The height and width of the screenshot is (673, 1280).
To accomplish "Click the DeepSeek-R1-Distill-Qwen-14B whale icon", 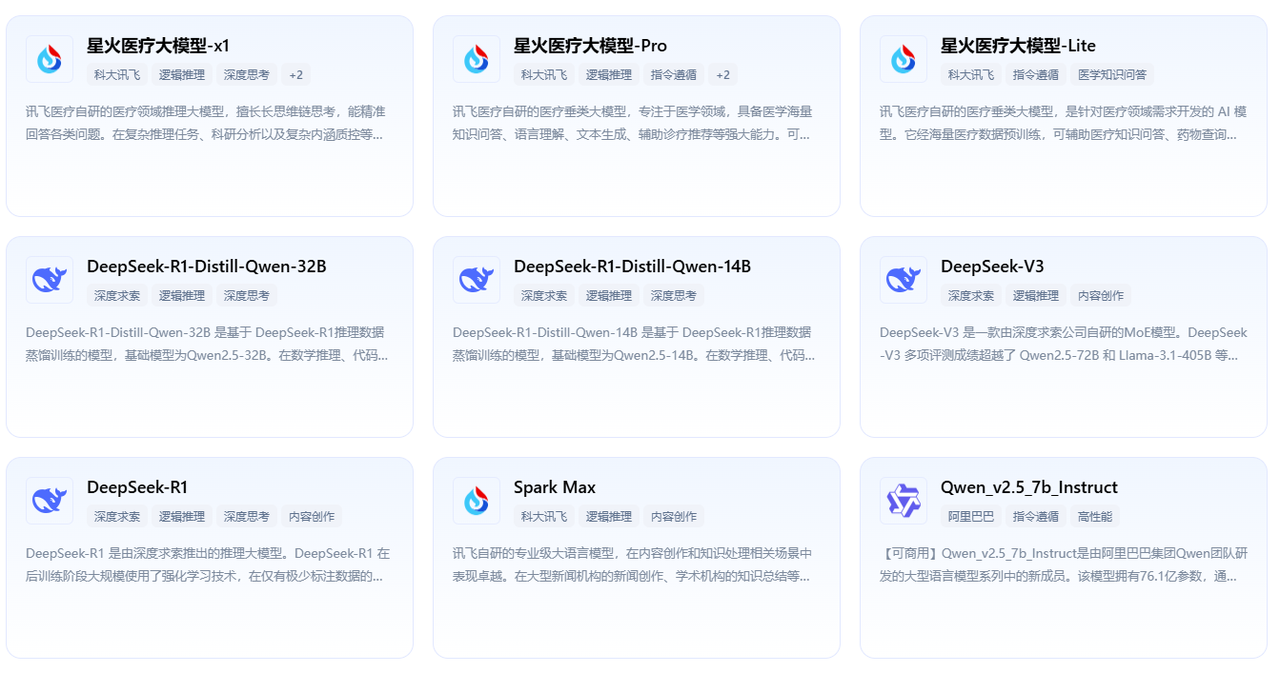I will point(476,280).
